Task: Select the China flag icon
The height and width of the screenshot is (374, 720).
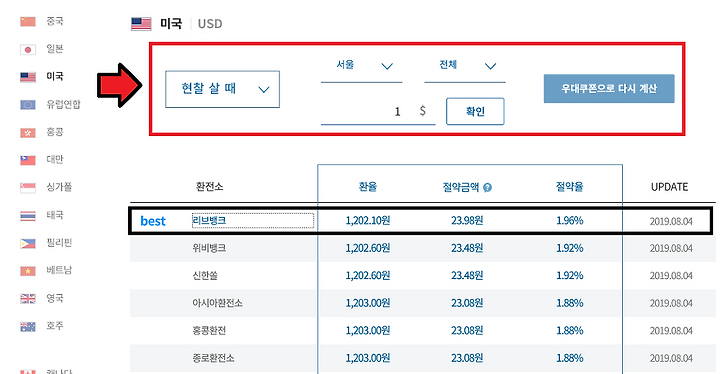Action: [x=28, y=22]
